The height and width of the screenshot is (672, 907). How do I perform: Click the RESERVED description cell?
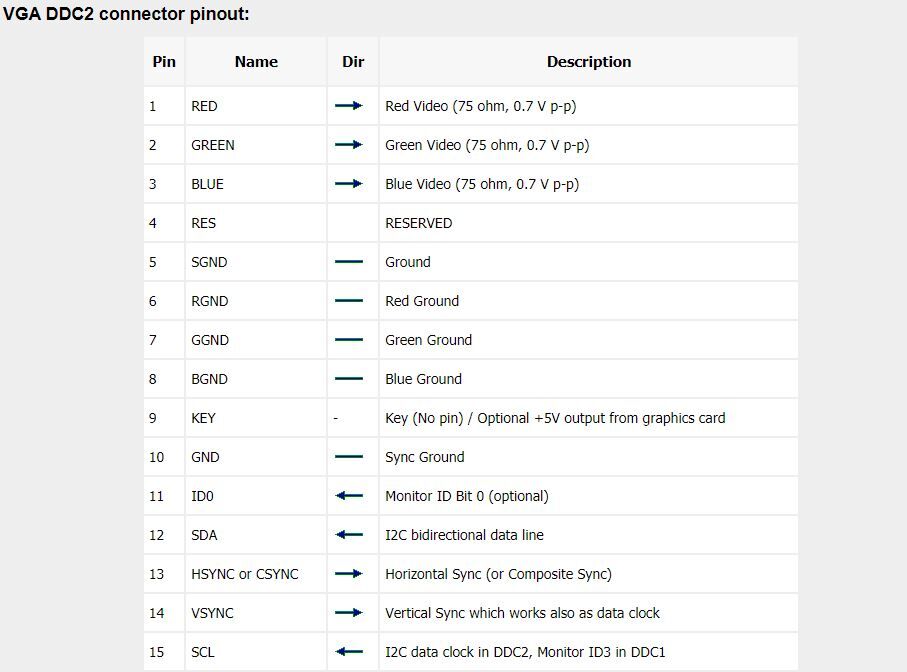tap(589, 223)
